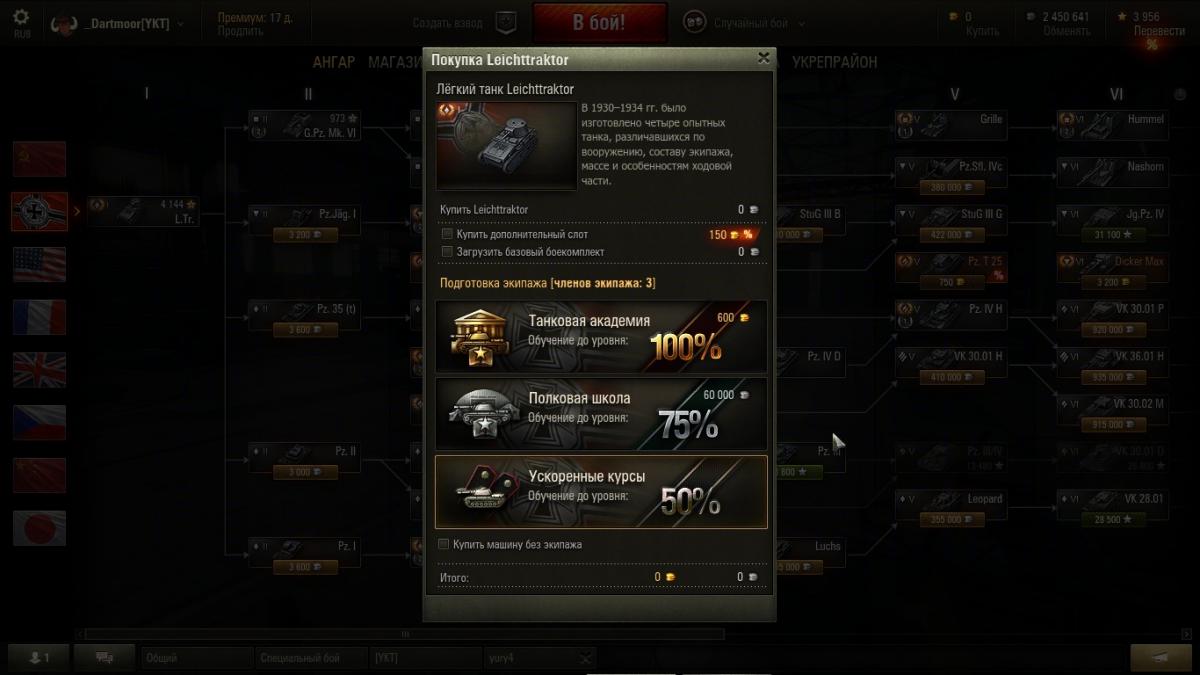Open the chat channels icon at bottom left
This screenshot has width=1200, height=675.
[x=103, y=657]
